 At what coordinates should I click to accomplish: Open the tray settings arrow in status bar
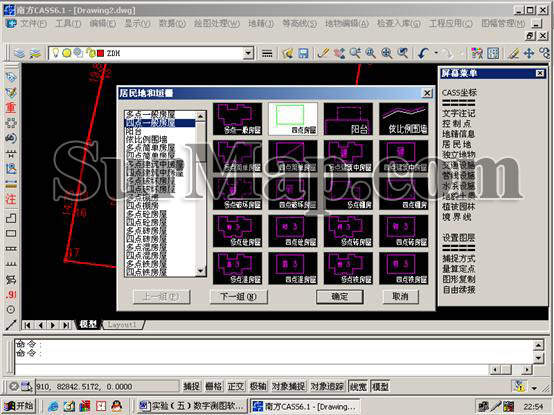tap(534, 388)
